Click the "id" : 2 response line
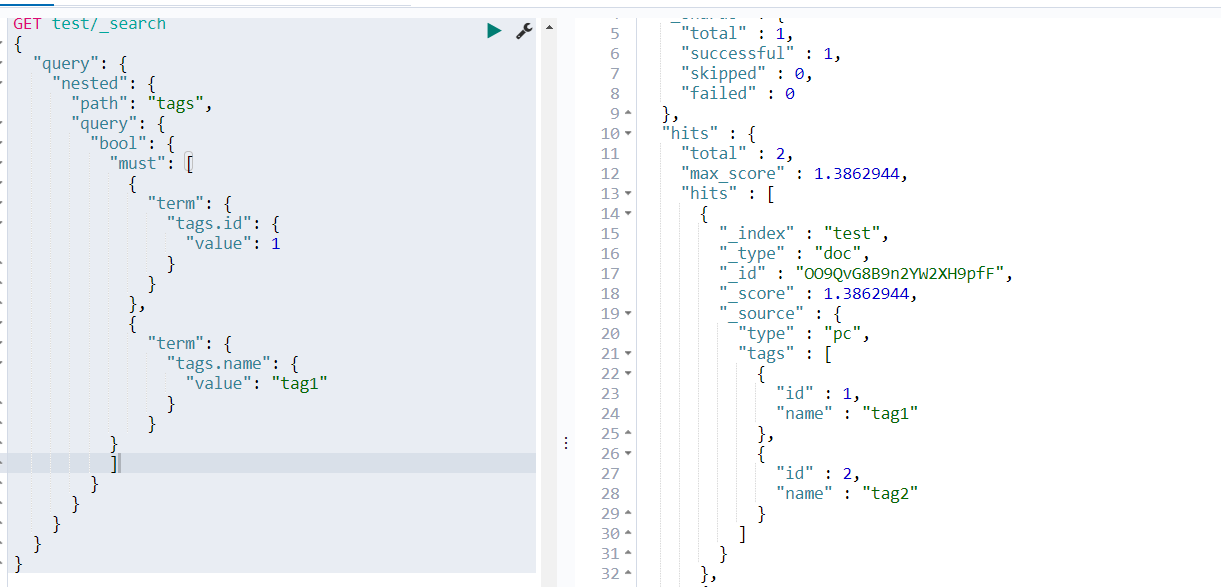The width and height of the screenshot is (1221, 587). [x=817, y=473]
